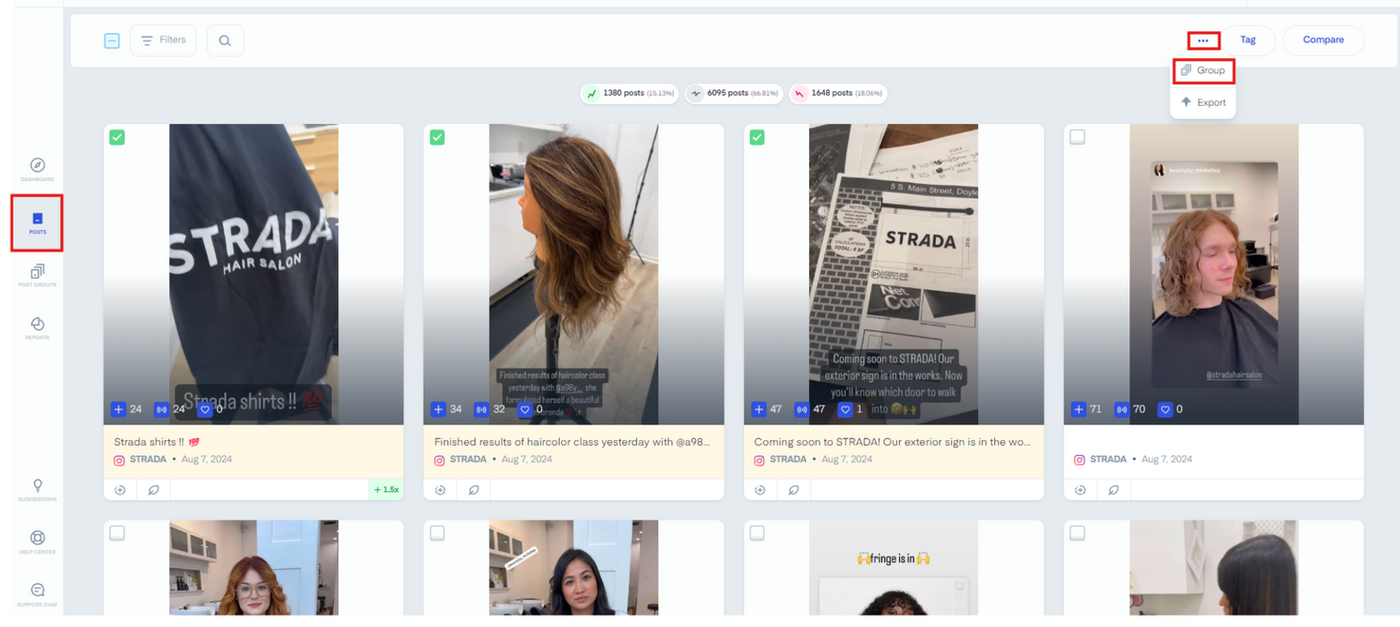Open the Filters panel
Screen dimensions: 1400x627
click(163, 40)
